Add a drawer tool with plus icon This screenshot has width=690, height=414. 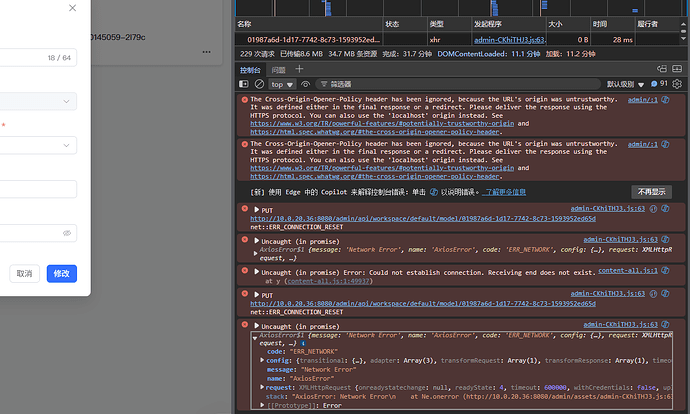pyautogui.click(x=299, y=69)
